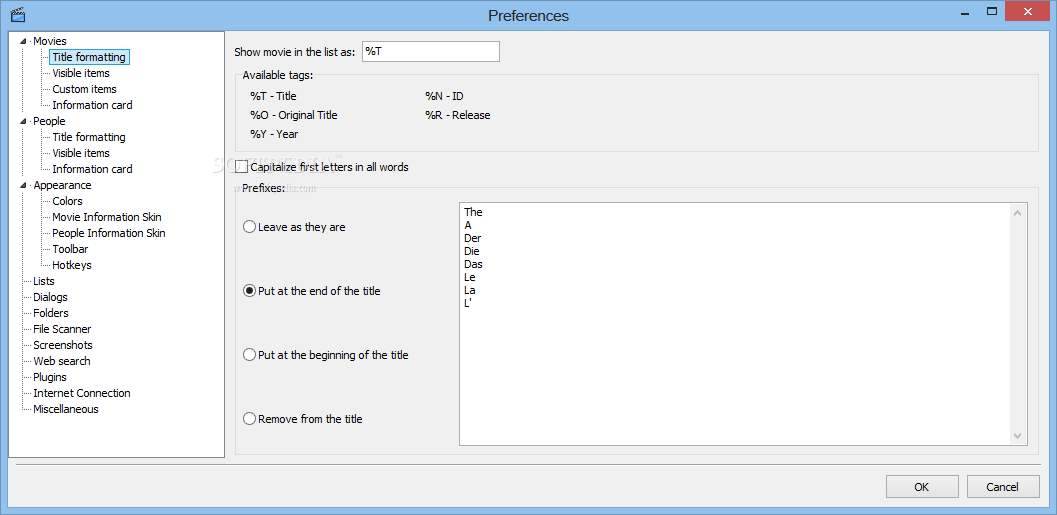Minimize the Preferences window

click(966, 11)
